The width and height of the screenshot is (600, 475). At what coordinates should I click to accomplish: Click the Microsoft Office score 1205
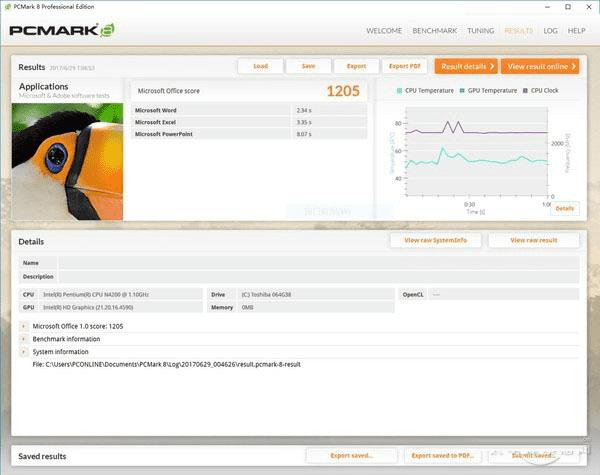click(x=343, y=91)
